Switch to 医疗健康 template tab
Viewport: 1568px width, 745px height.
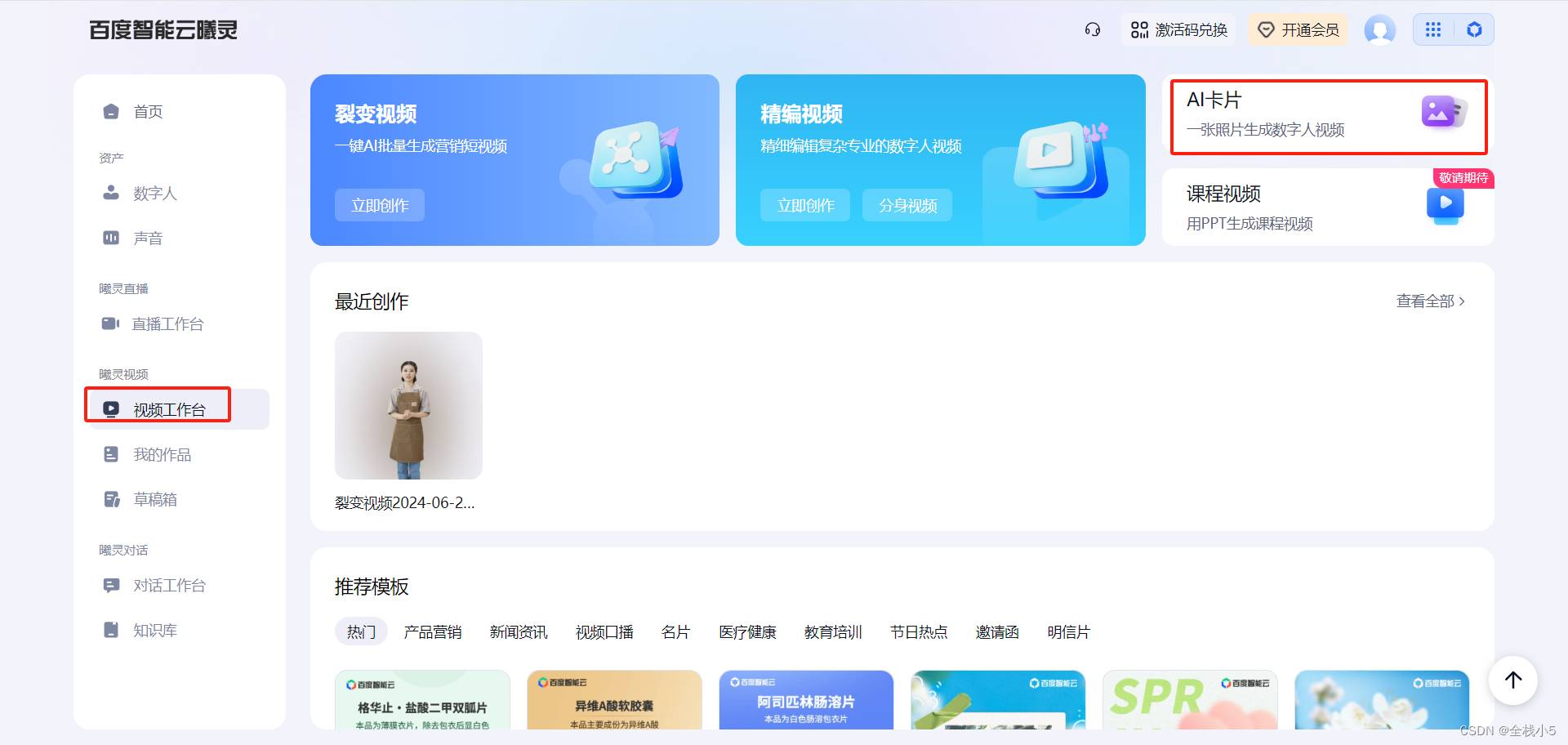747,631
